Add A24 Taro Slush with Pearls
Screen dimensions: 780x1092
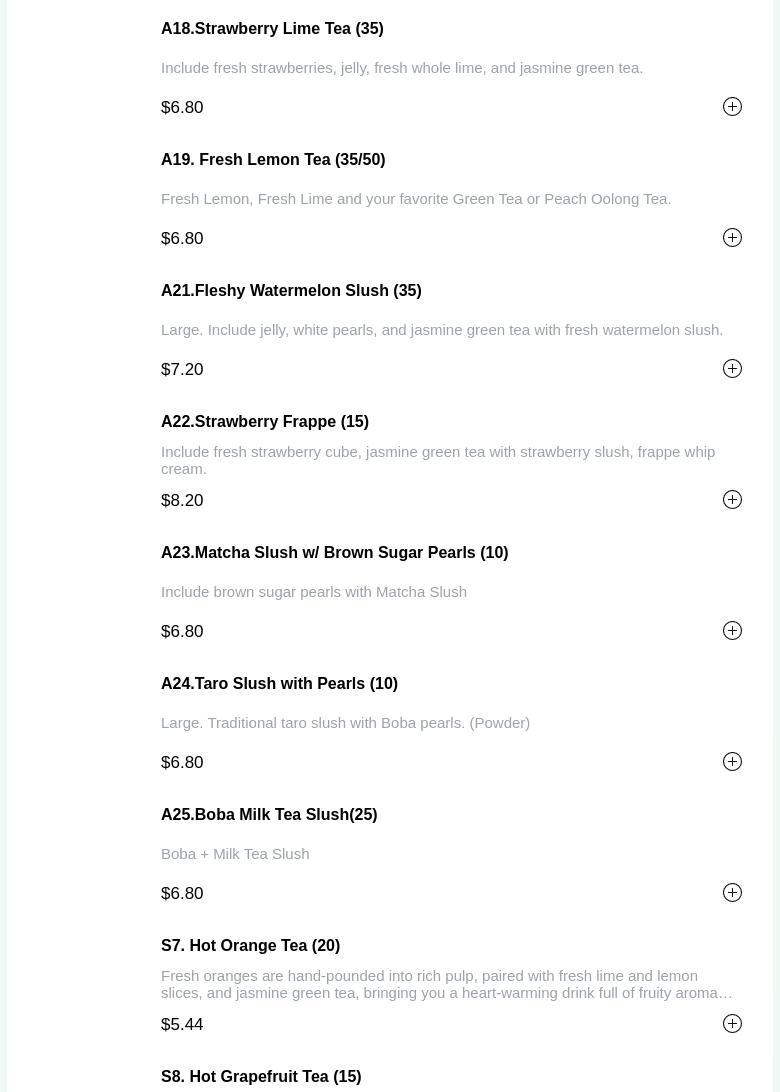click(732, 762)
